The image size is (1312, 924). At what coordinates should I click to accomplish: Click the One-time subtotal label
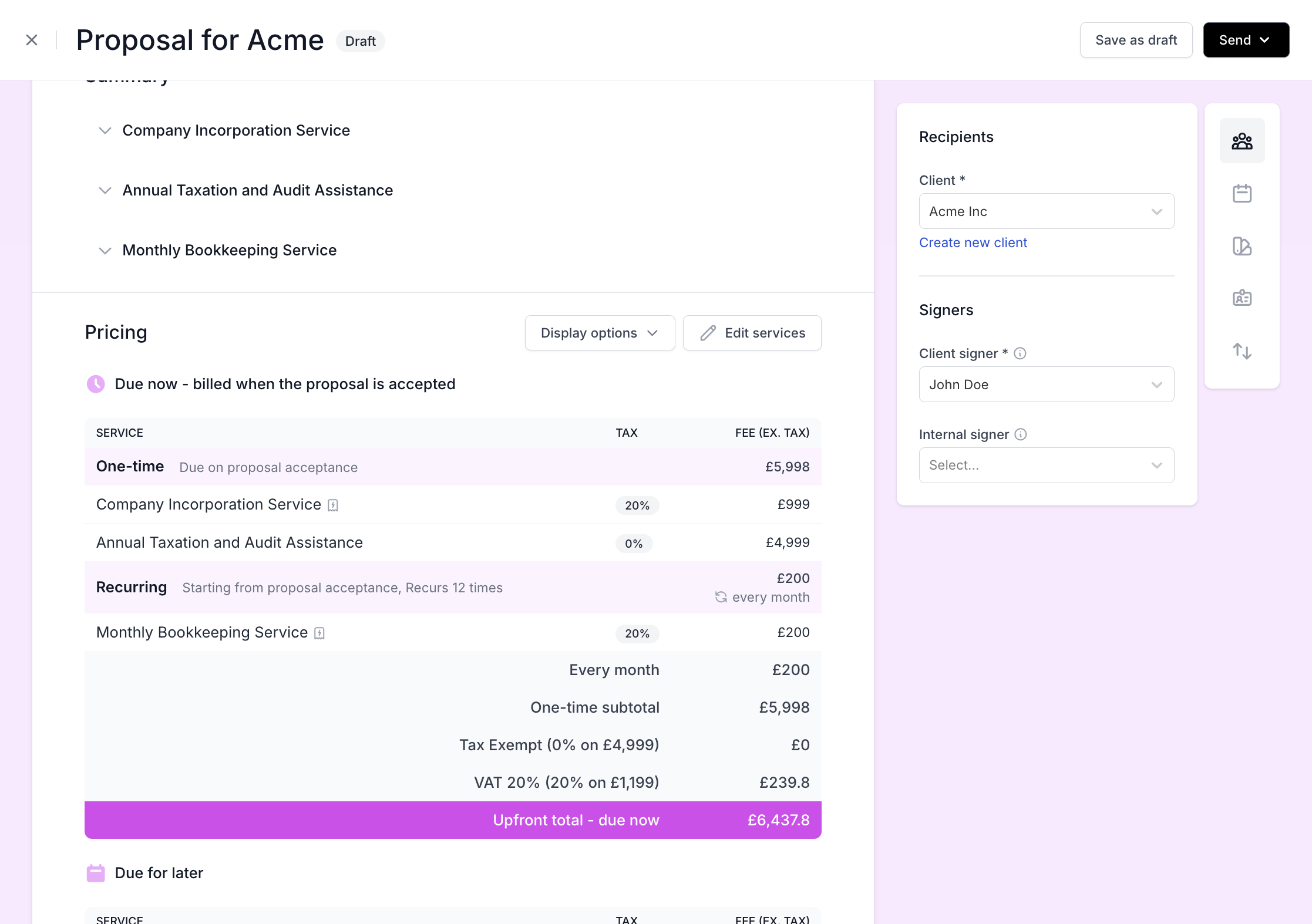[594, 707]
